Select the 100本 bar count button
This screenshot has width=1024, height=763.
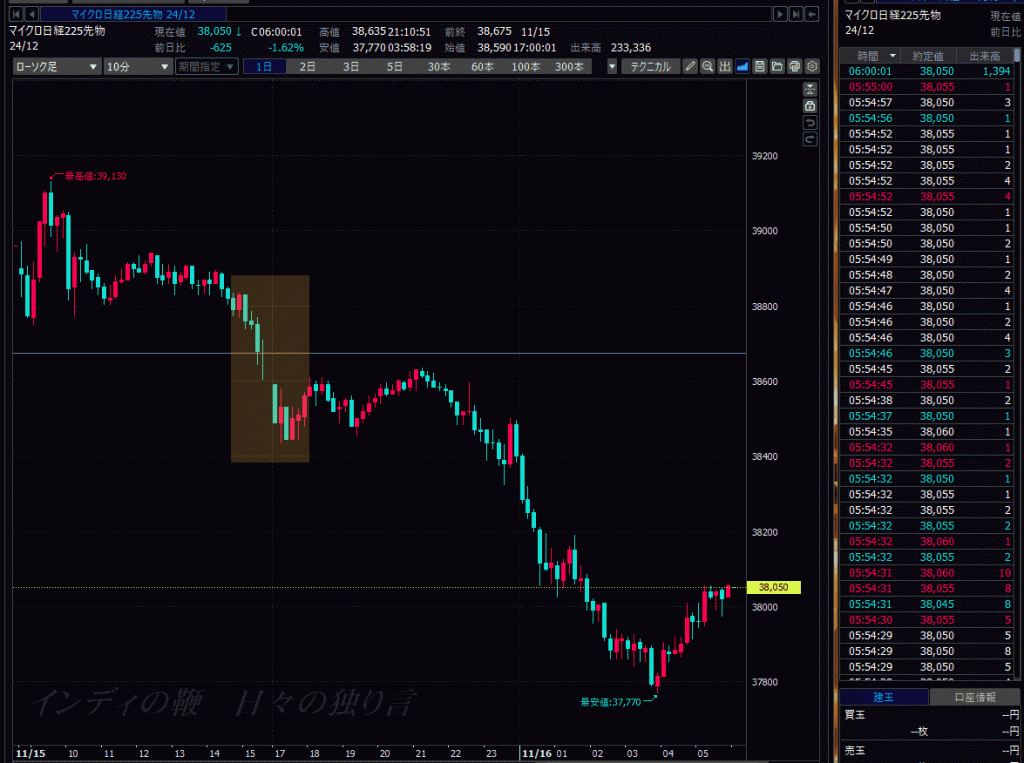[x=526, y=66]
